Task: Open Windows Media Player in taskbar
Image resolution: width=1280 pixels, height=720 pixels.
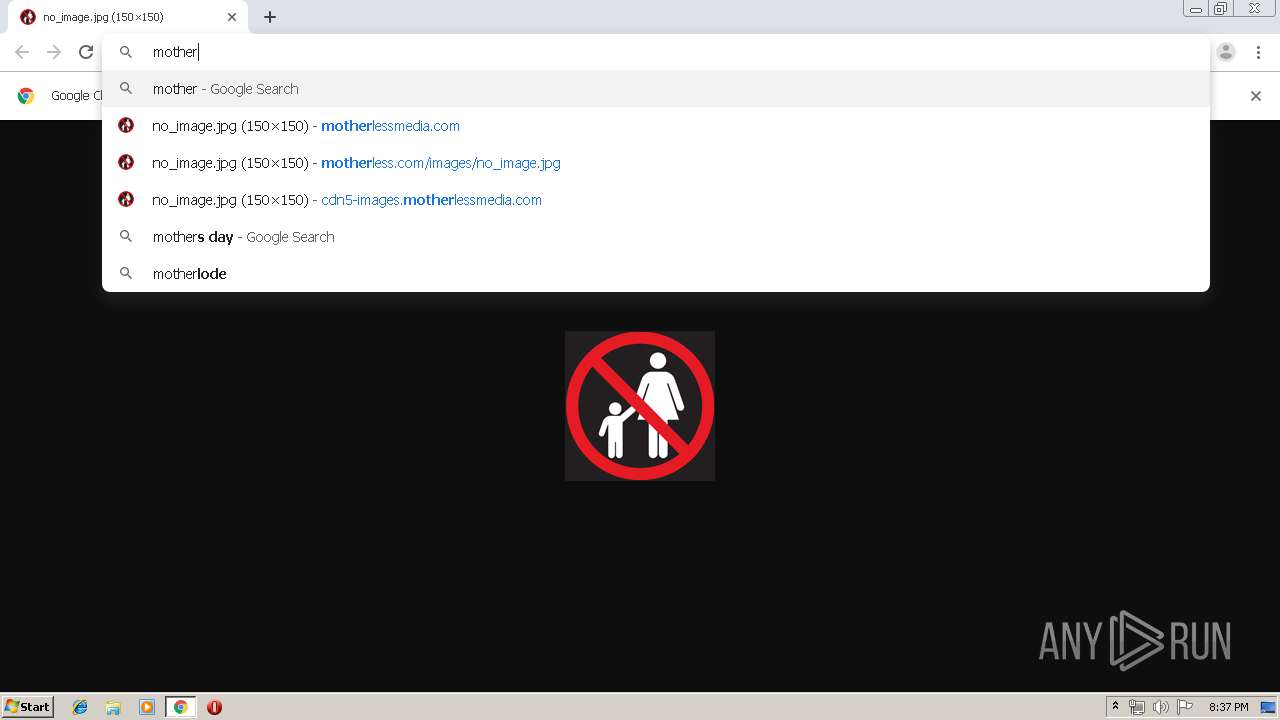Action: coord(147,707)
